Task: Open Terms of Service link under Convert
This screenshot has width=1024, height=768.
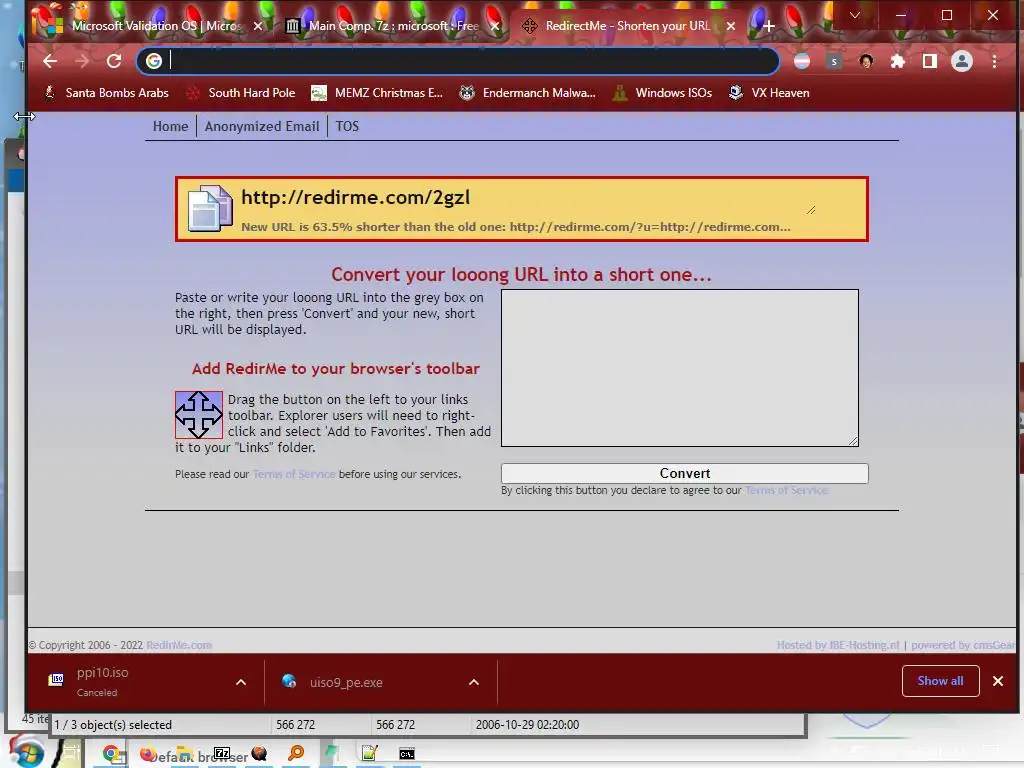Action: 786,490
